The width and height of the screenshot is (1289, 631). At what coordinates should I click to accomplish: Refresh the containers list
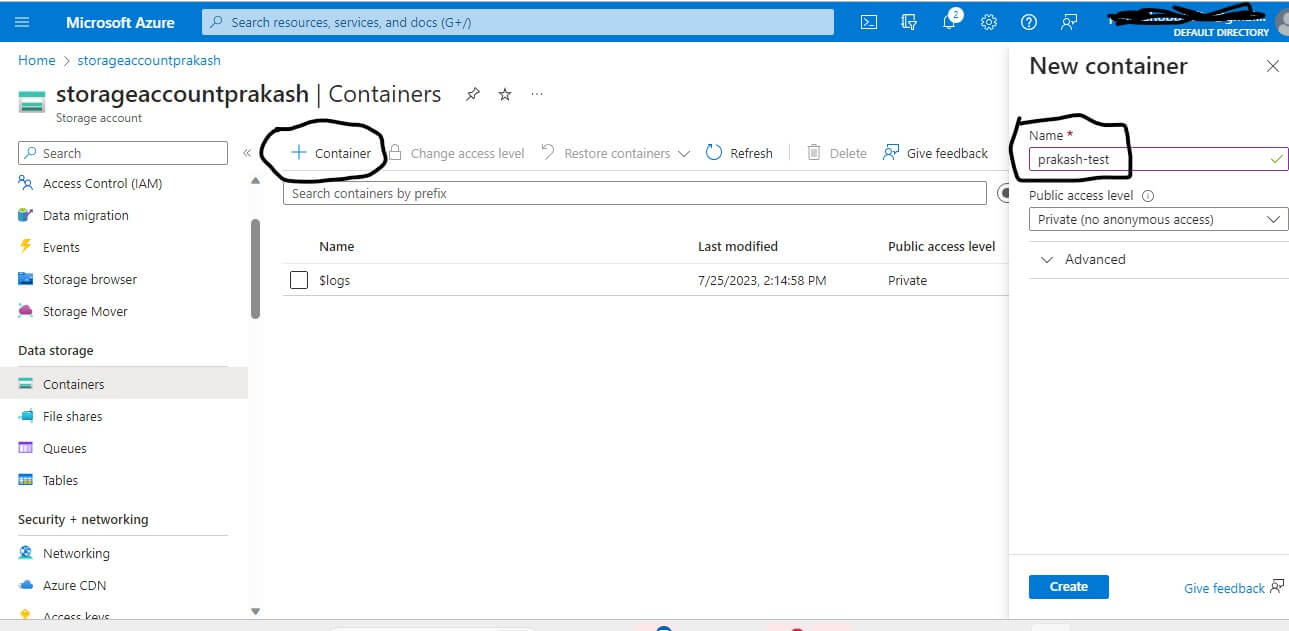(x=739, y=153)
